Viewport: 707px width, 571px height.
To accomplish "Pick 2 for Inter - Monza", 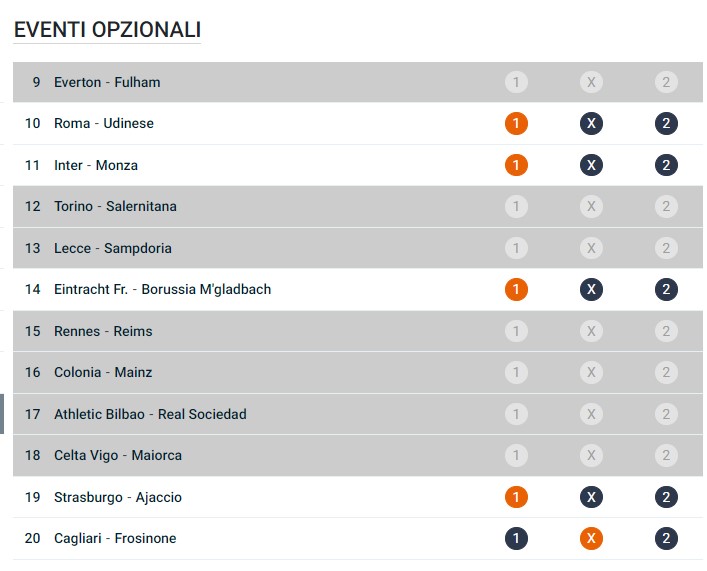I will (x=667, y=165).
